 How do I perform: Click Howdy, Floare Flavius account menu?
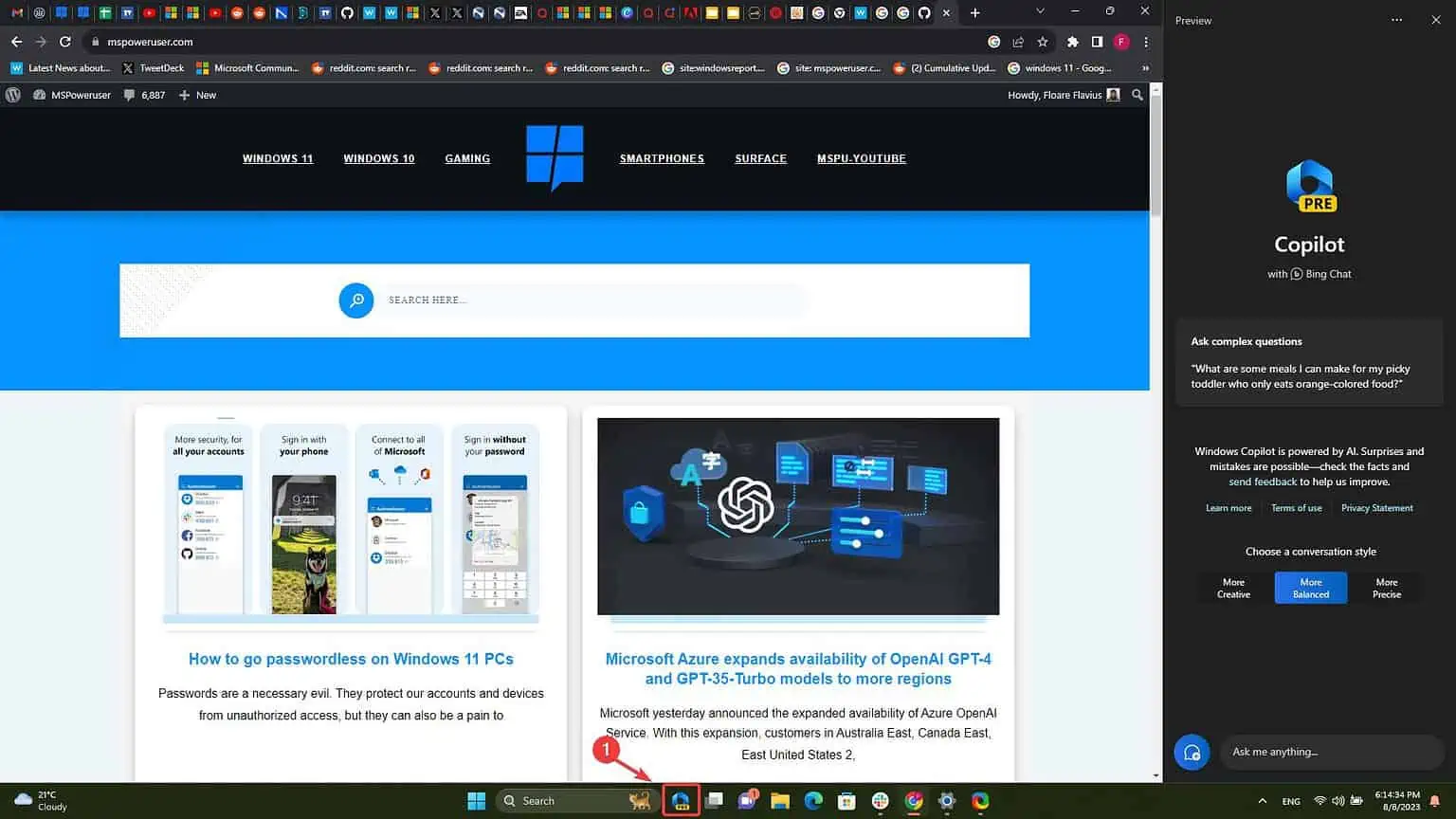1064,95
